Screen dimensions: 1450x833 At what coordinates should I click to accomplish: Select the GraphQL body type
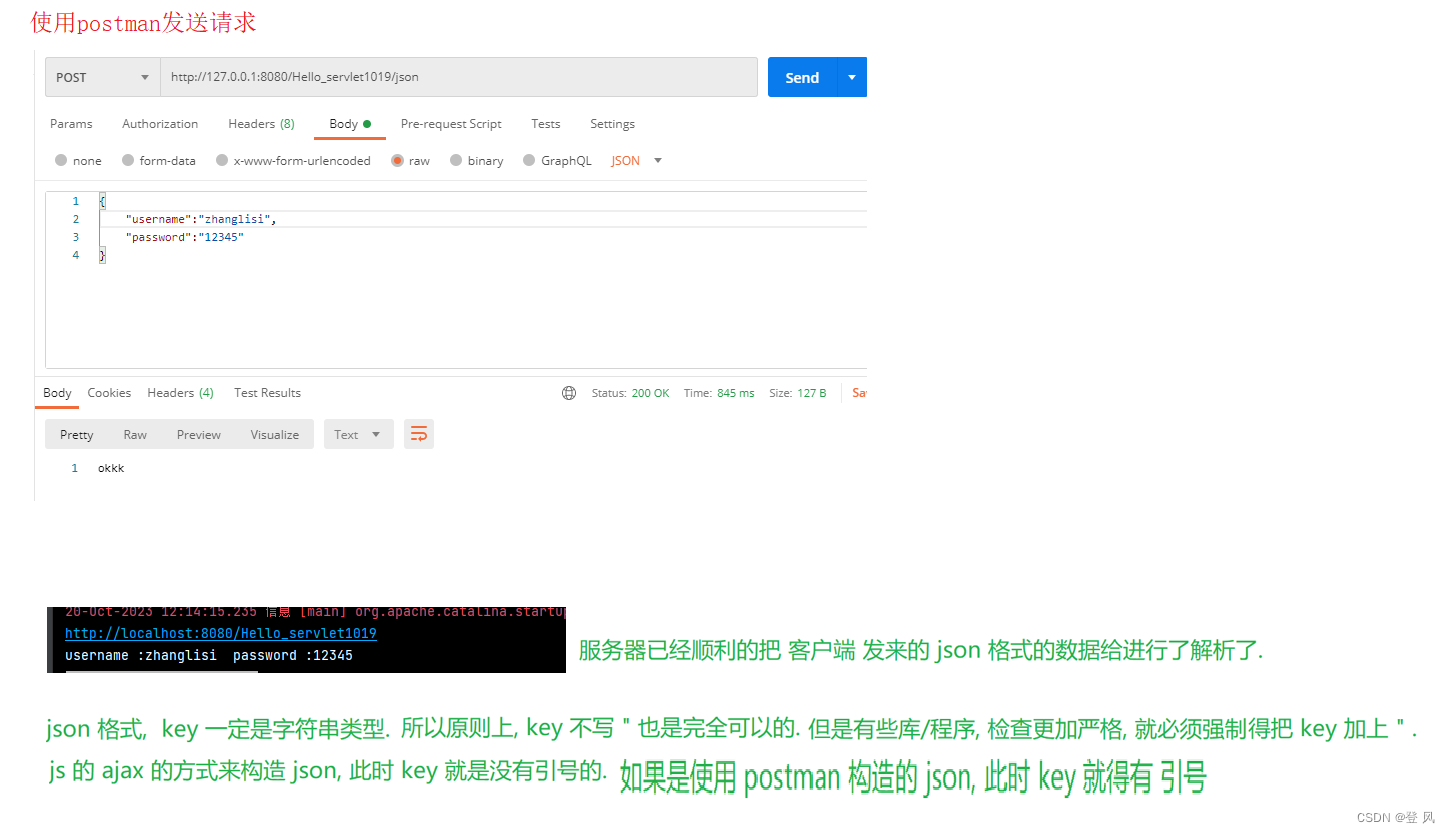click(x=557, y=160)
